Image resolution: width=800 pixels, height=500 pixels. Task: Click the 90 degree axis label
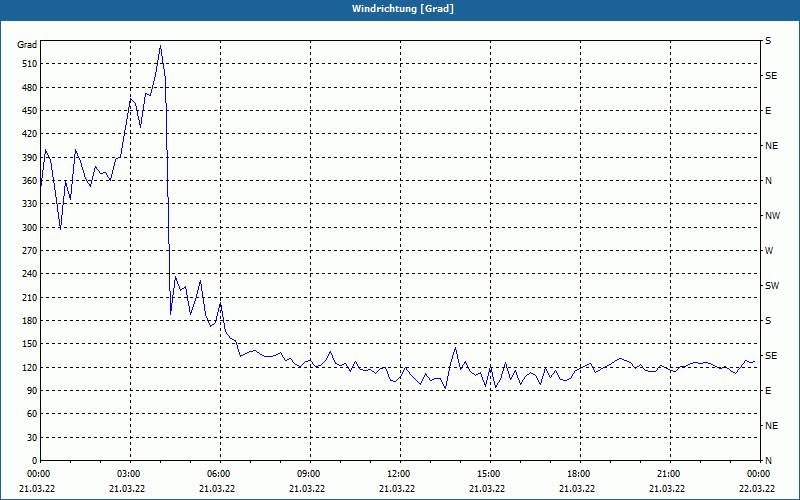click(x=32, y=391)
